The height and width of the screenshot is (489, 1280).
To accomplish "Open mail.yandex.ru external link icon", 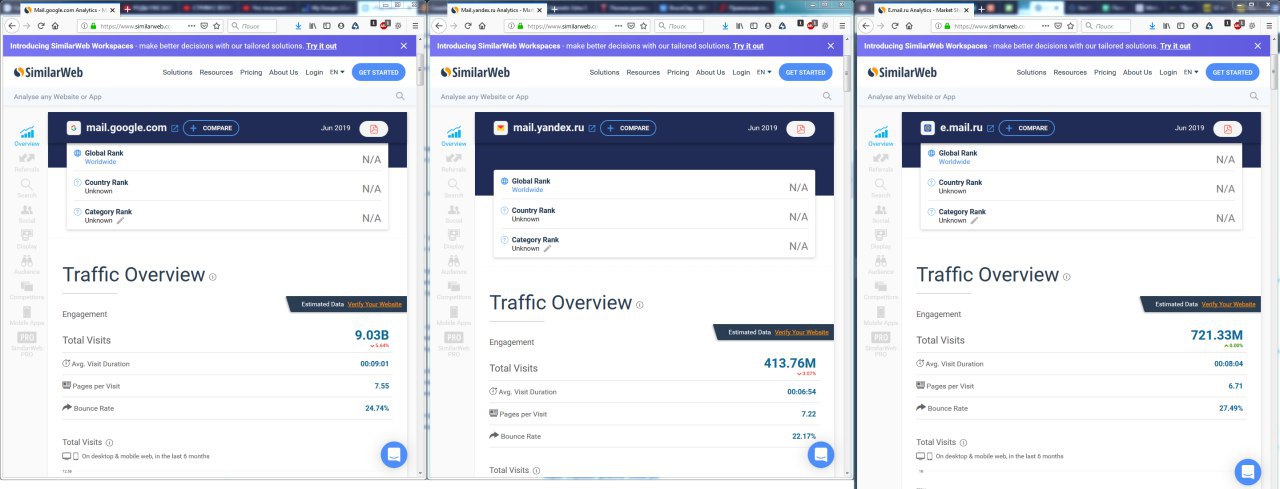I will click(x=592, y=128).
